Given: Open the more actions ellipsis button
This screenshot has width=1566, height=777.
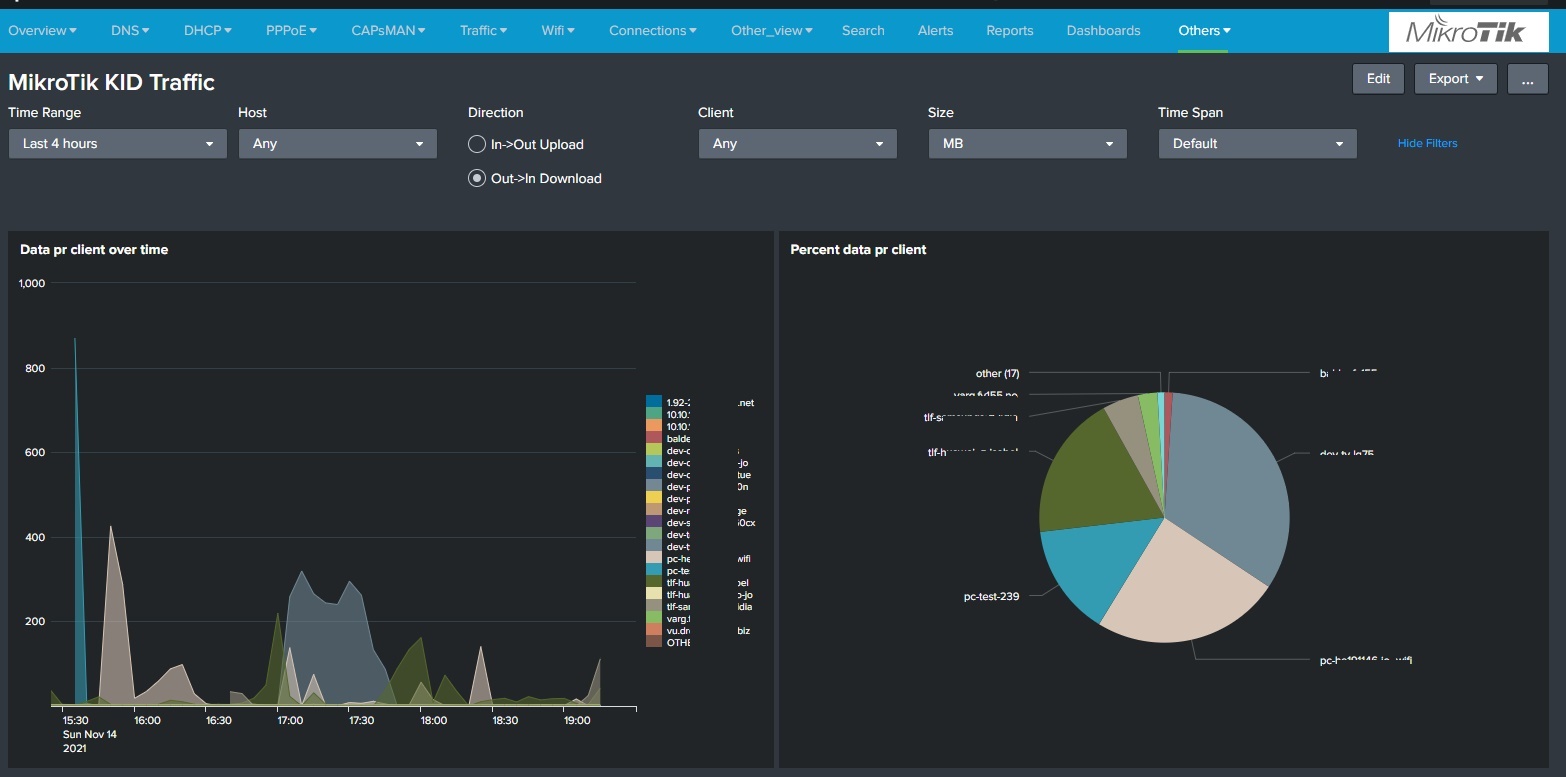Looking at the screenshot, I should pyautogui.click(x=1527, y=79).
